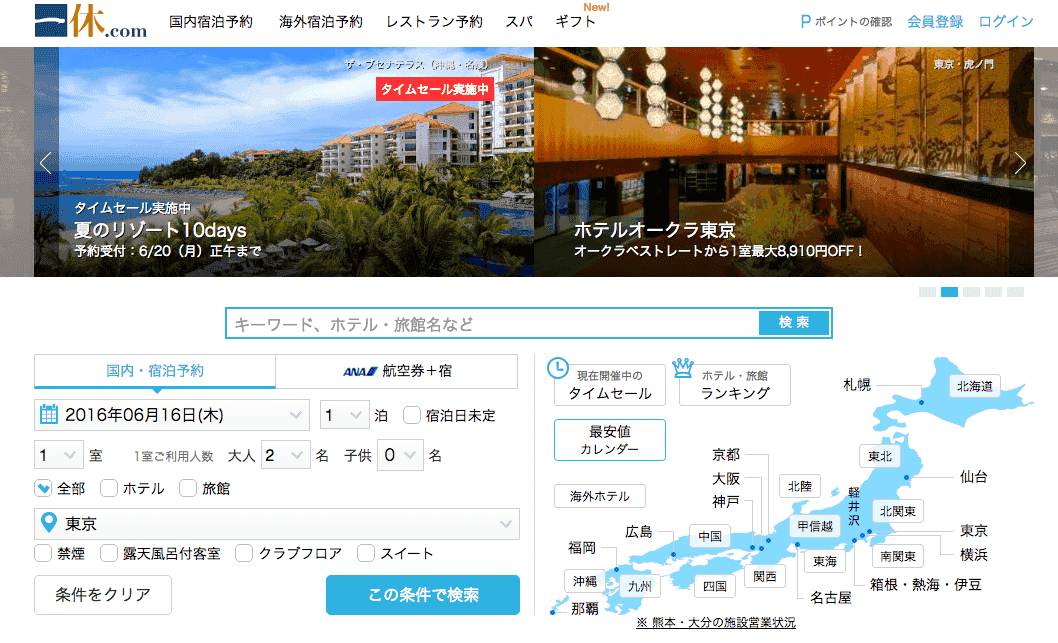Select last carousel indicator dot

[x=1015, y=292]
